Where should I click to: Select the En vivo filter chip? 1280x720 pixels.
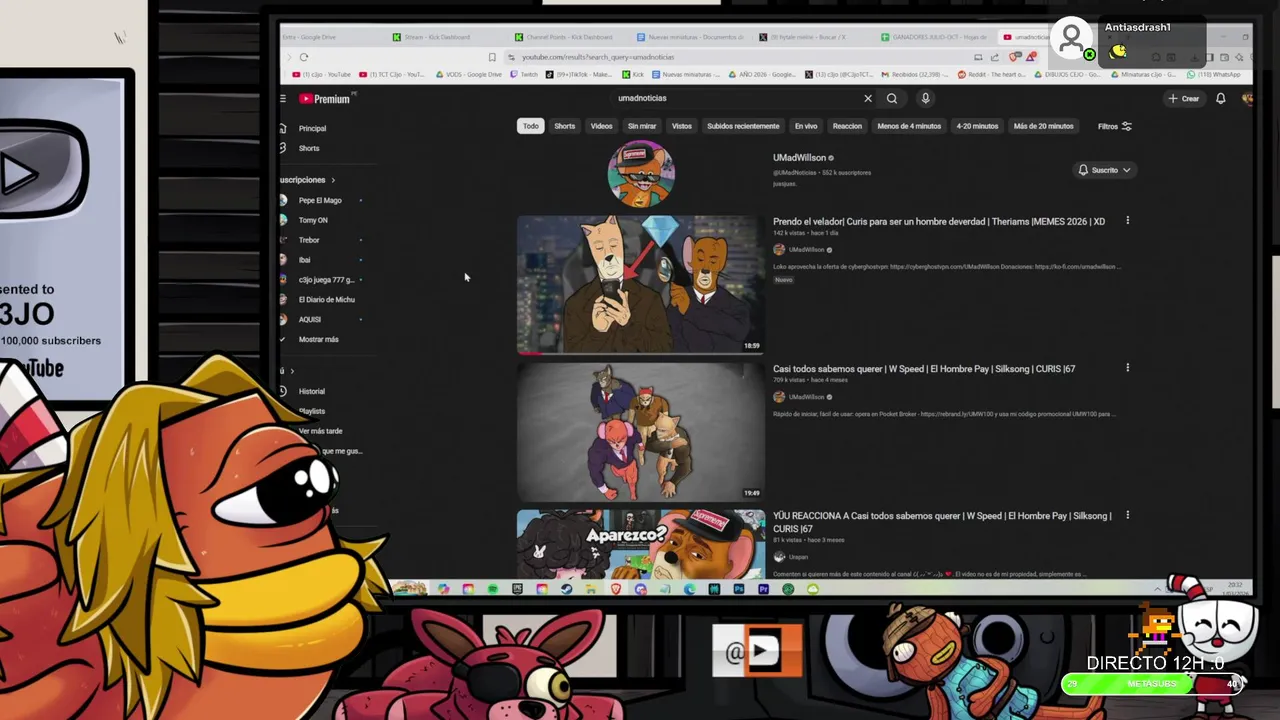pos(806,126)
